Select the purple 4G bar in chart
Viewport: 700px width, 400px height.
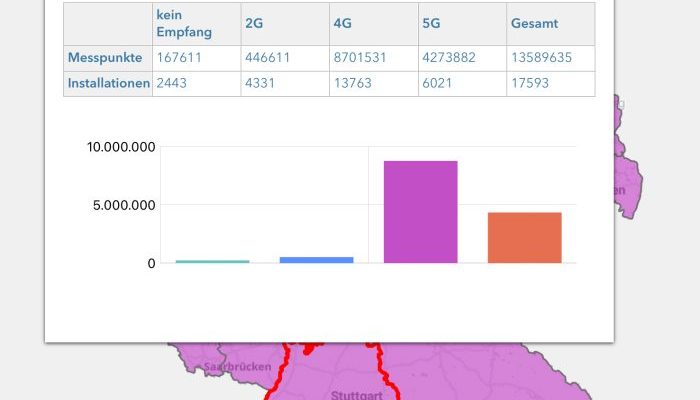(420, 212)
